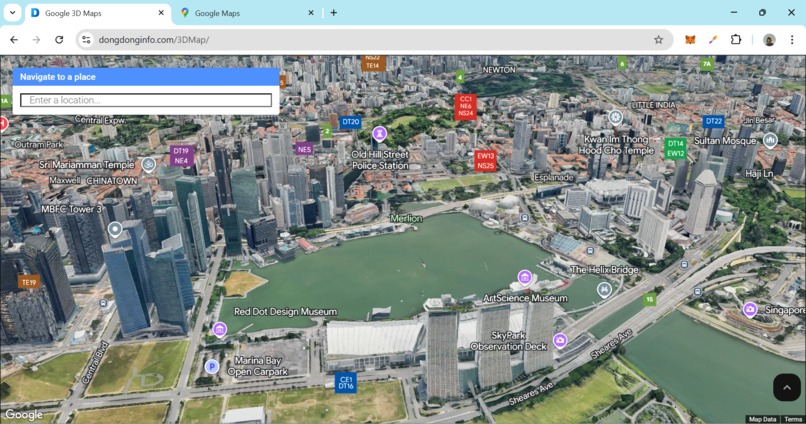Select the Singapore Flyer camera marker

click(x=750, y=309)
